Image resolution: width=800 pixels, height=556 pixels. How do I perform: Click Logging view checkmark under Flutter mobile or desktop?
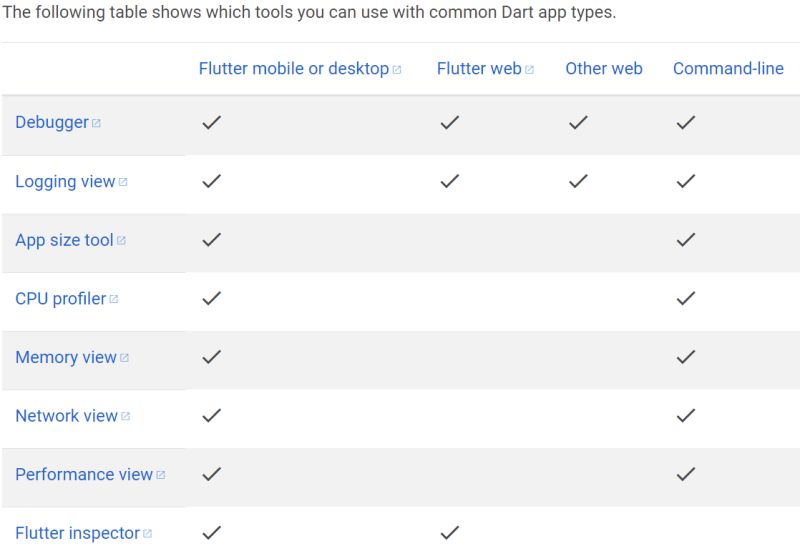[212, 181]
